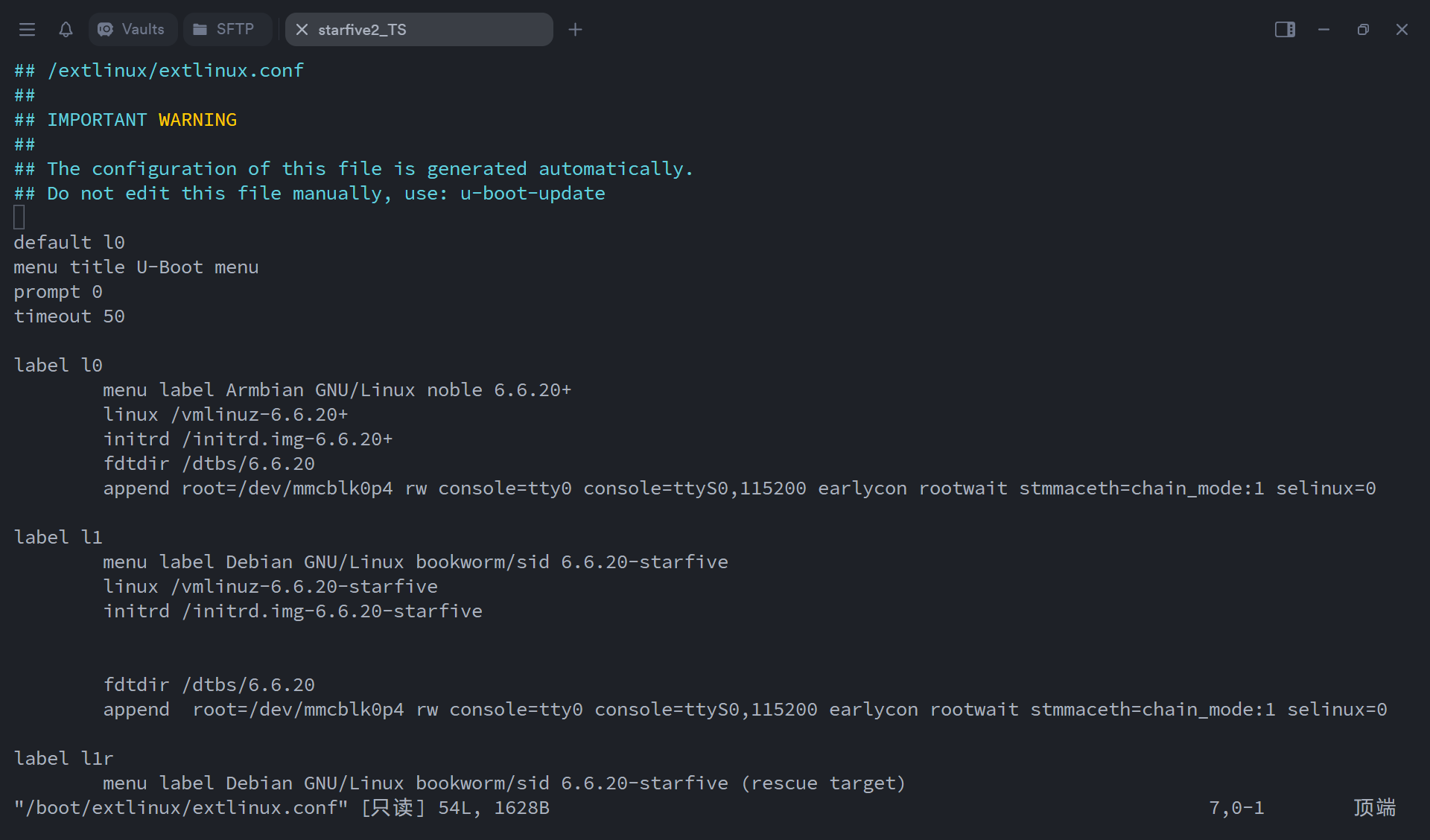This screenshot has width=1430, height=840.
Task: Close the starfive2_TS session tab
Action: pos(302,30)
